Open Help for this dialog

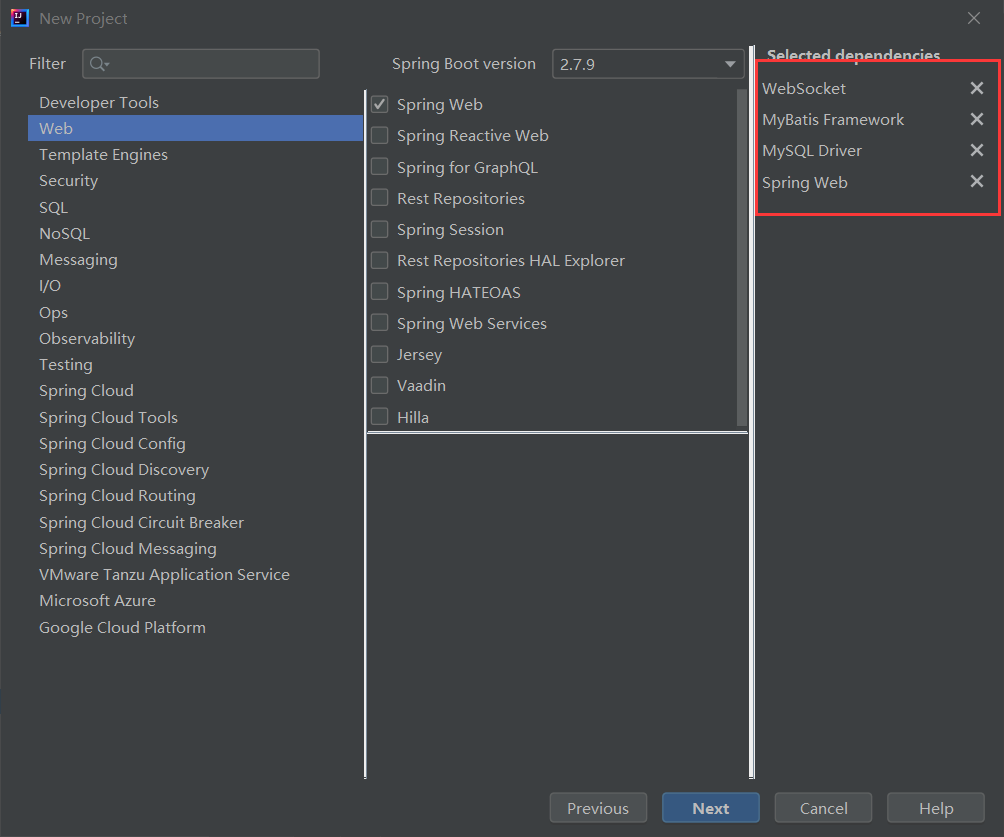click(936, 808)
